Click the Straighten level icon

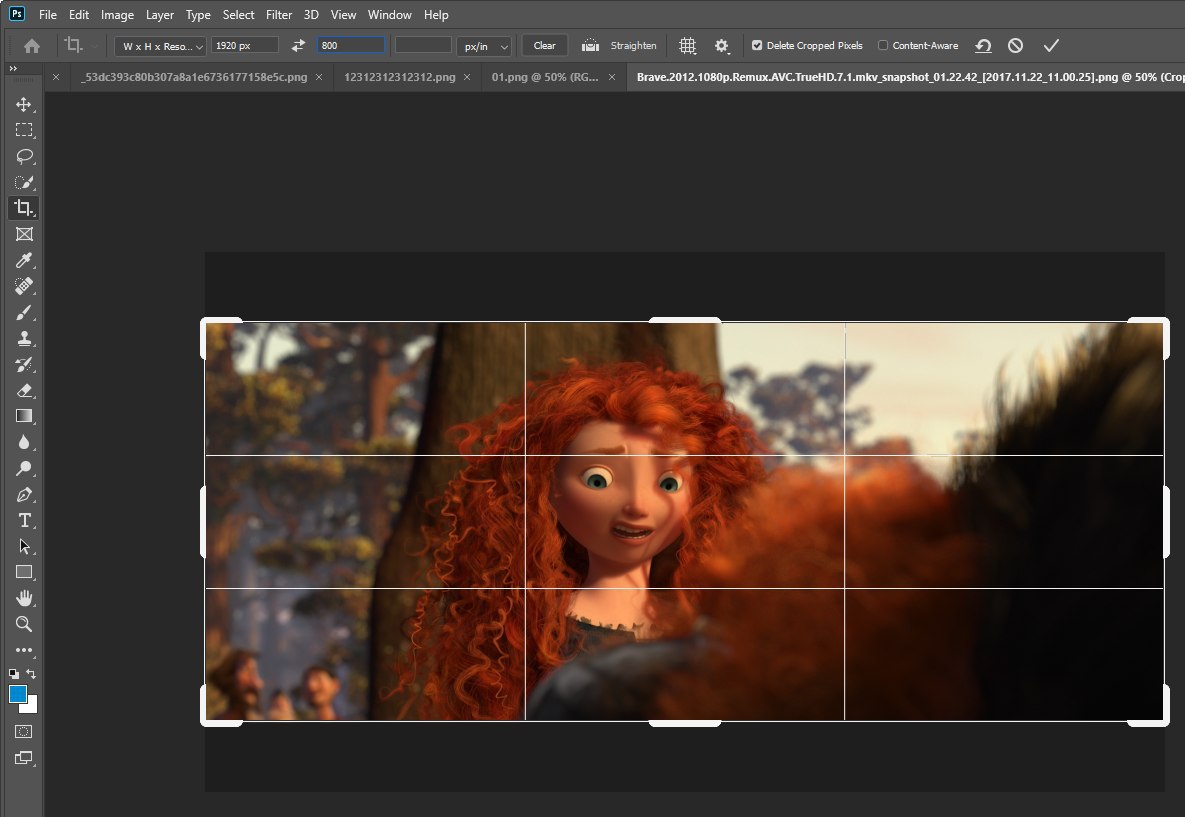pyautogui.click(x=590, y=45)
